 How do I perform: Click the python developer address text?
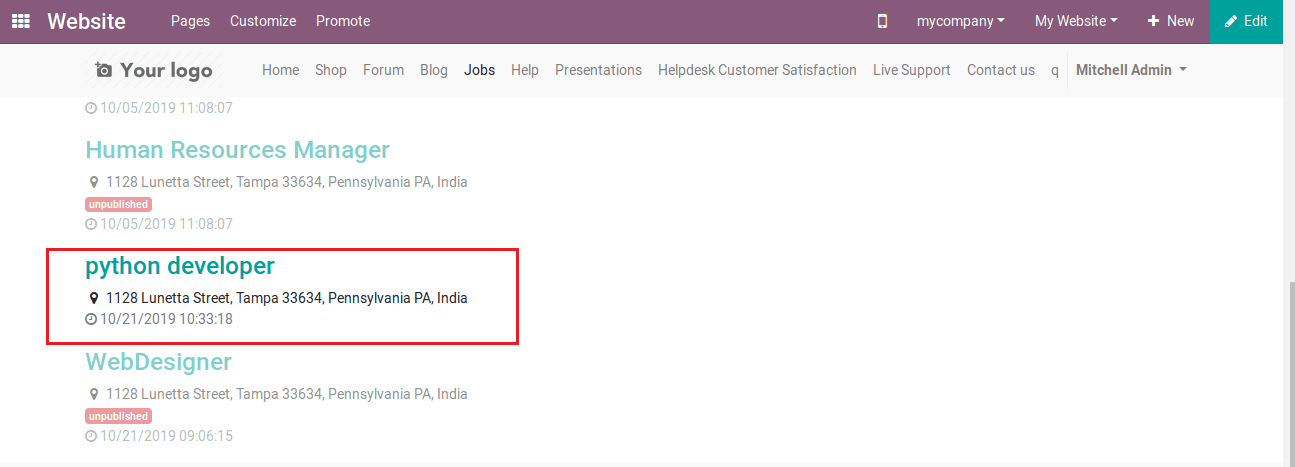pos(287,298)
